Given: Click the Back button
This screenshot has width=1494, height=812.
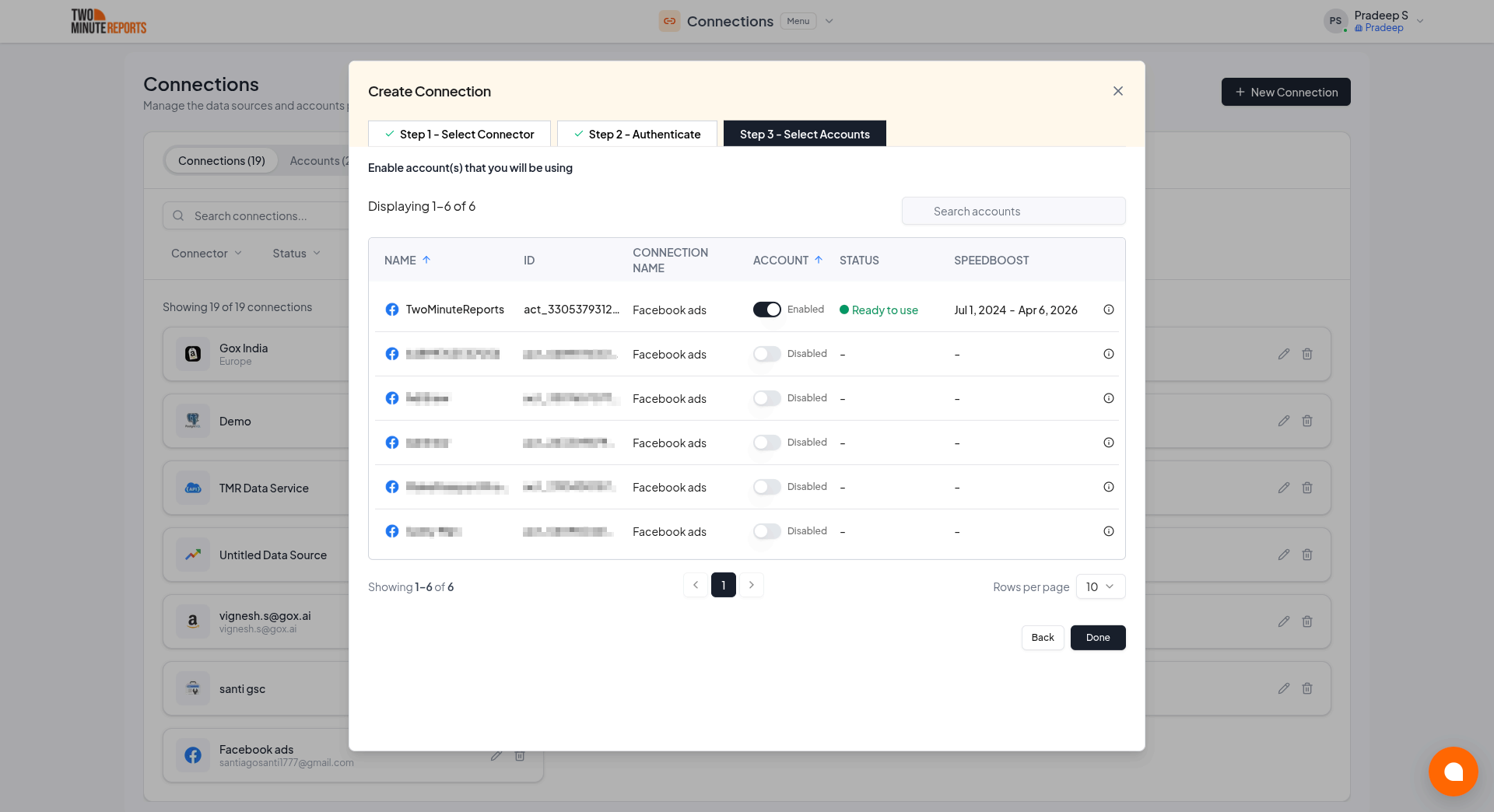Looking at the screenshot, I should click(x=1043, y=638).
